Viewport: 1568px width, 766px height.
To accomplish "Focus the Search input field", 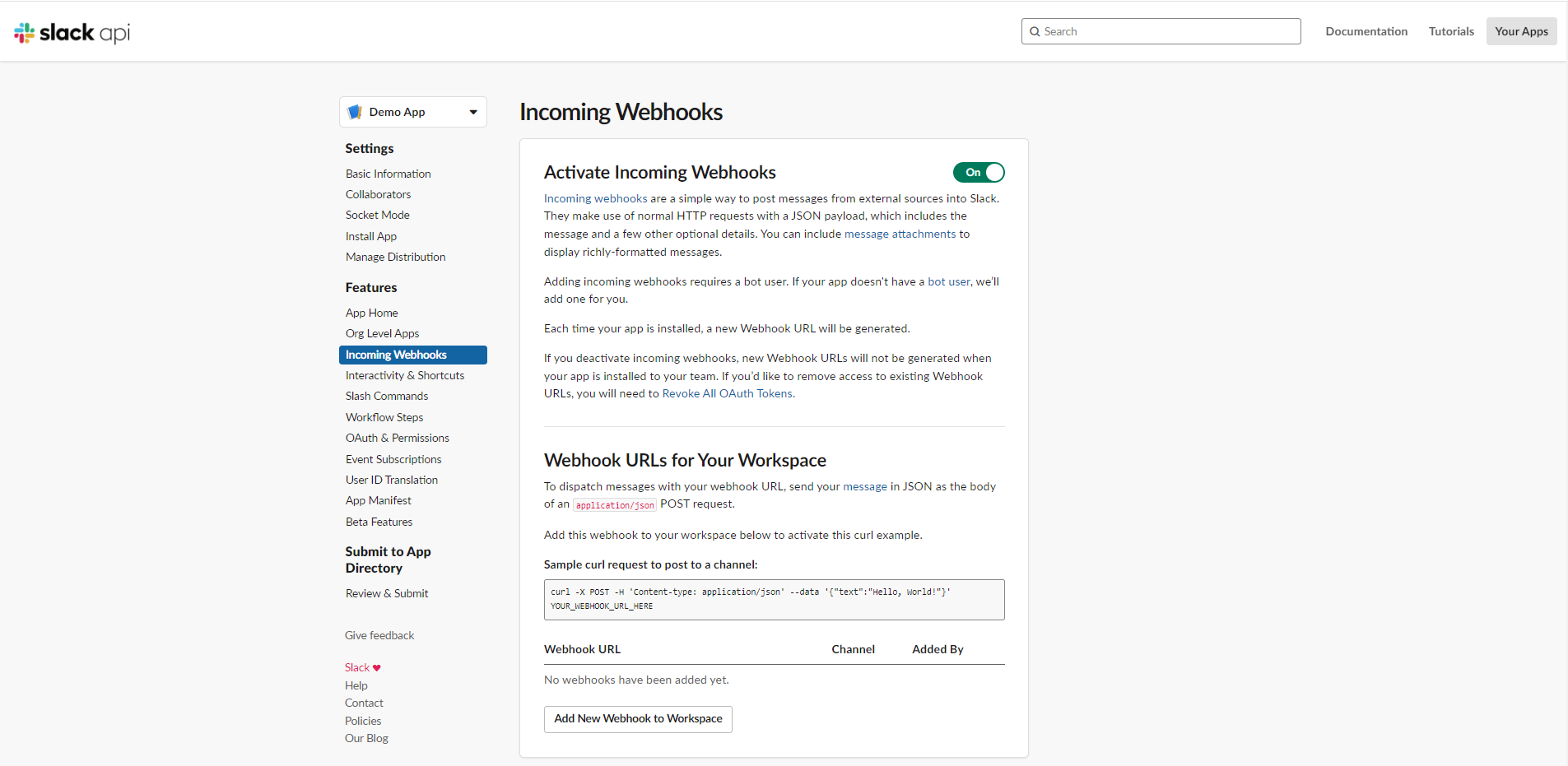I will [x=1161, y=31].
